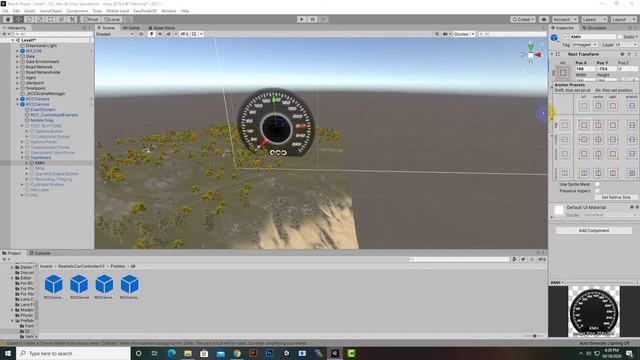Screen dimensions: 640x360
Task: Switch to the Game tab
Action: tap(131, 28)
